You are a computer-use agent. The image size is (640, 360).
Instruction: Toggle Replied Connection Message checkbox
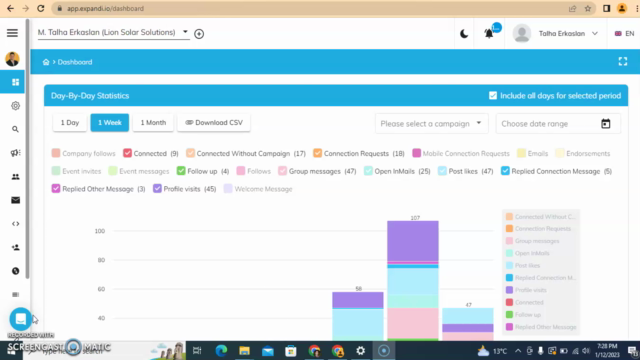[x=505, y=171]
